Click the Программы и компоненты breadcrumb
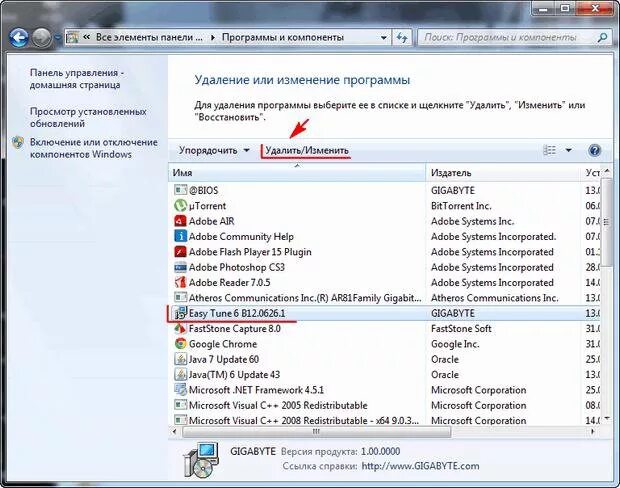Image resolution: width=620 pixels, height=488 pixels. tap(282, 38)
